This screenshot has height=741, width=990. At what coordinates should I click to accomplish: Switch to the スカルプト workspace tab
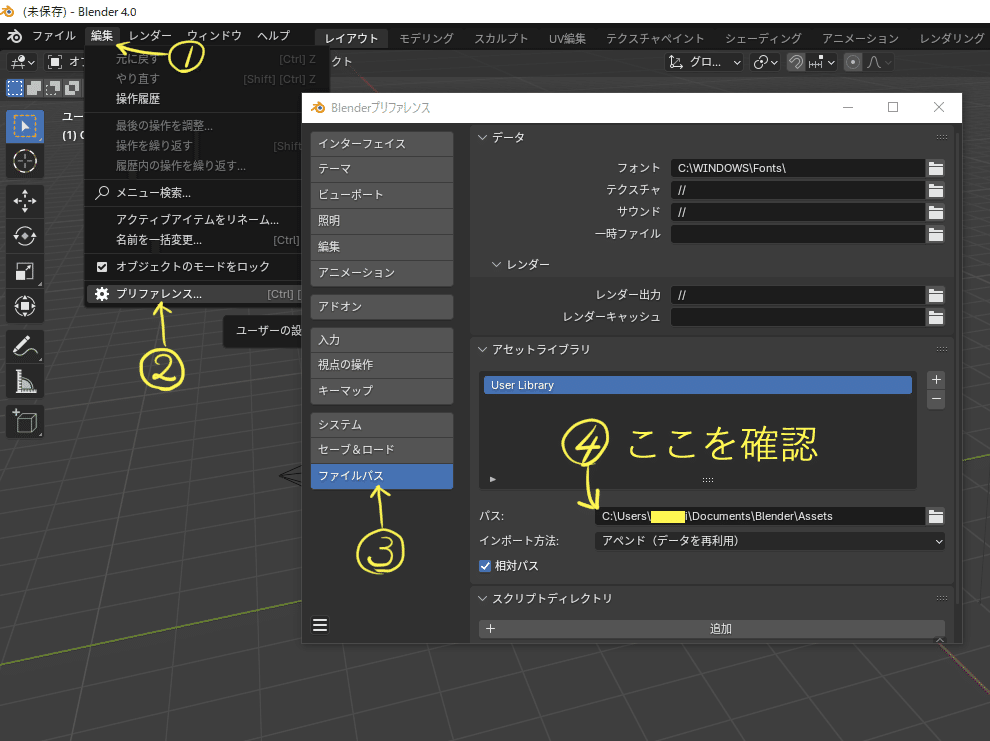pyautogui.click(x=501, y=39)
